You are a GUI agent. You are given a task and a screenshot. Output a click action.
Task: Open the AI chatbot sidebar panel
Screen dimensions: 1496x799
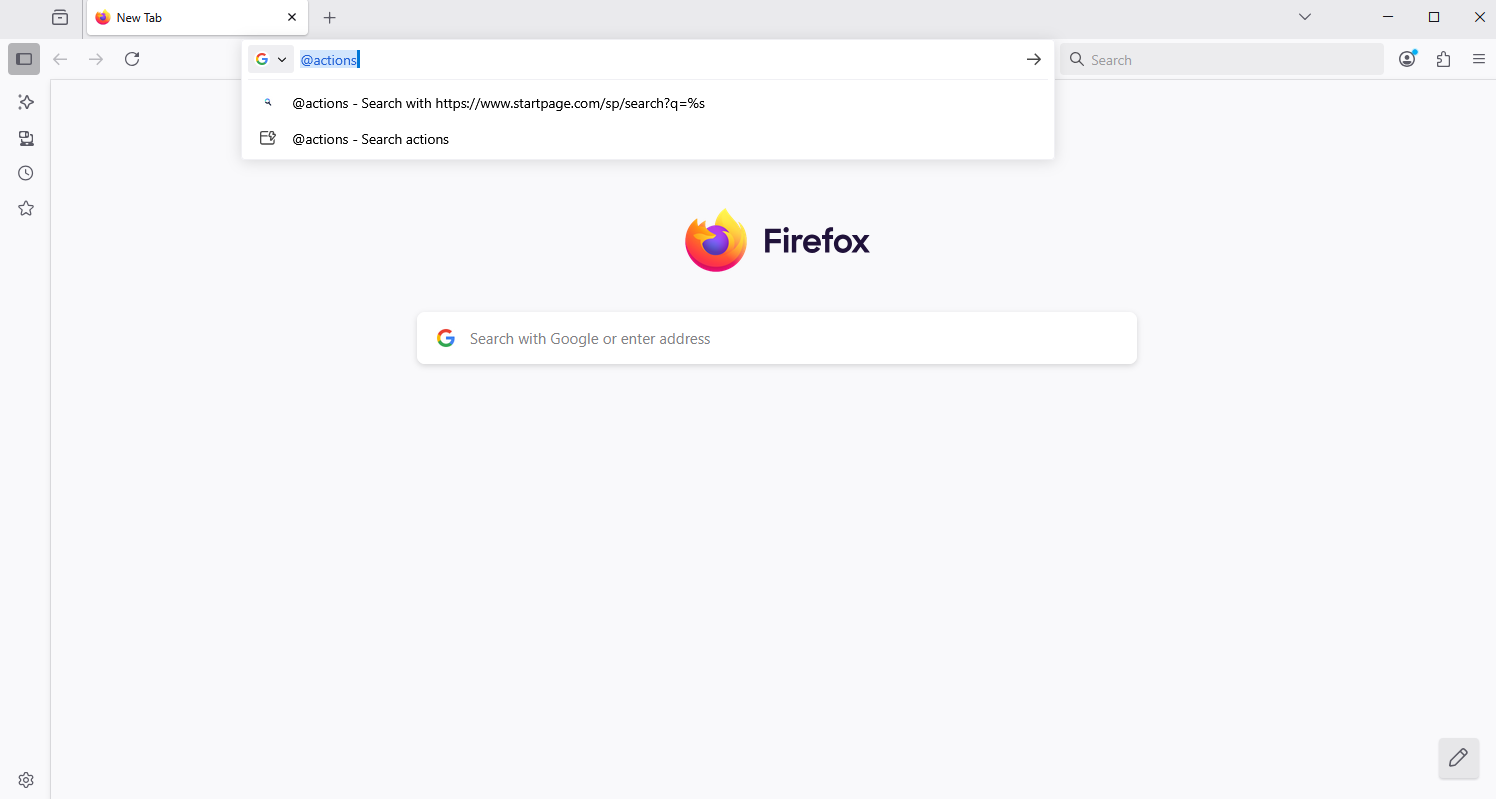[x=26, y=102]
